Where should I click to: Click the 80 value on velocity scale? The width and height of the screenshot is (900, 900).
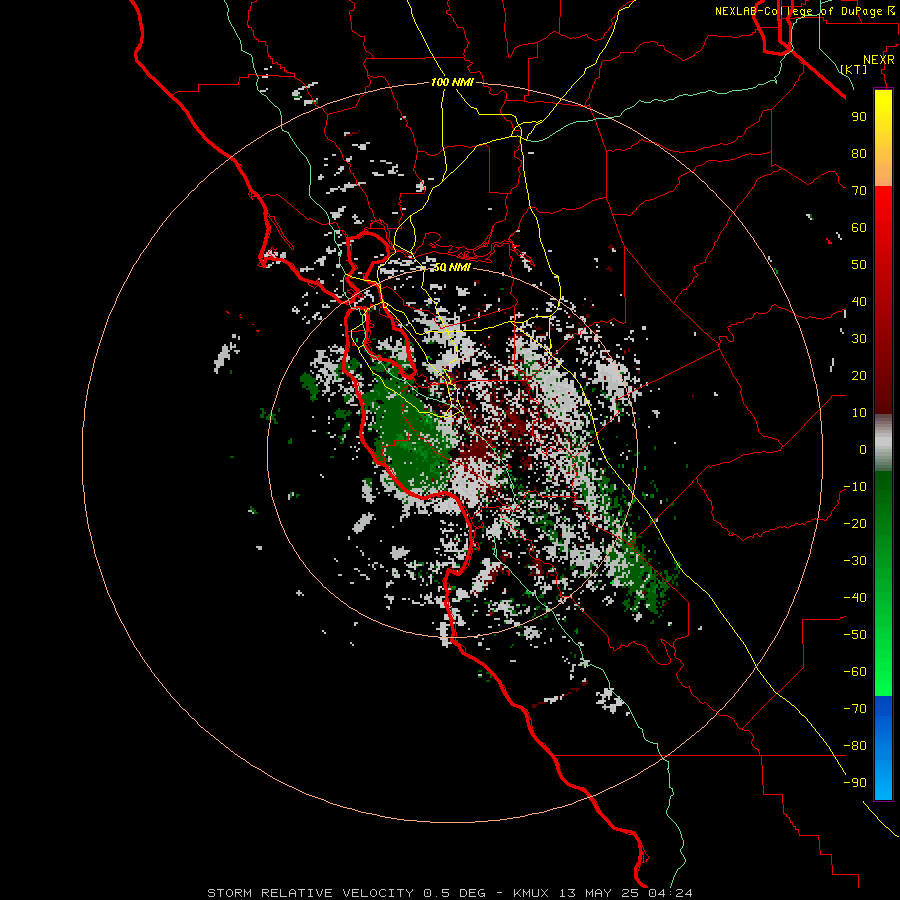tap(859, 153)
